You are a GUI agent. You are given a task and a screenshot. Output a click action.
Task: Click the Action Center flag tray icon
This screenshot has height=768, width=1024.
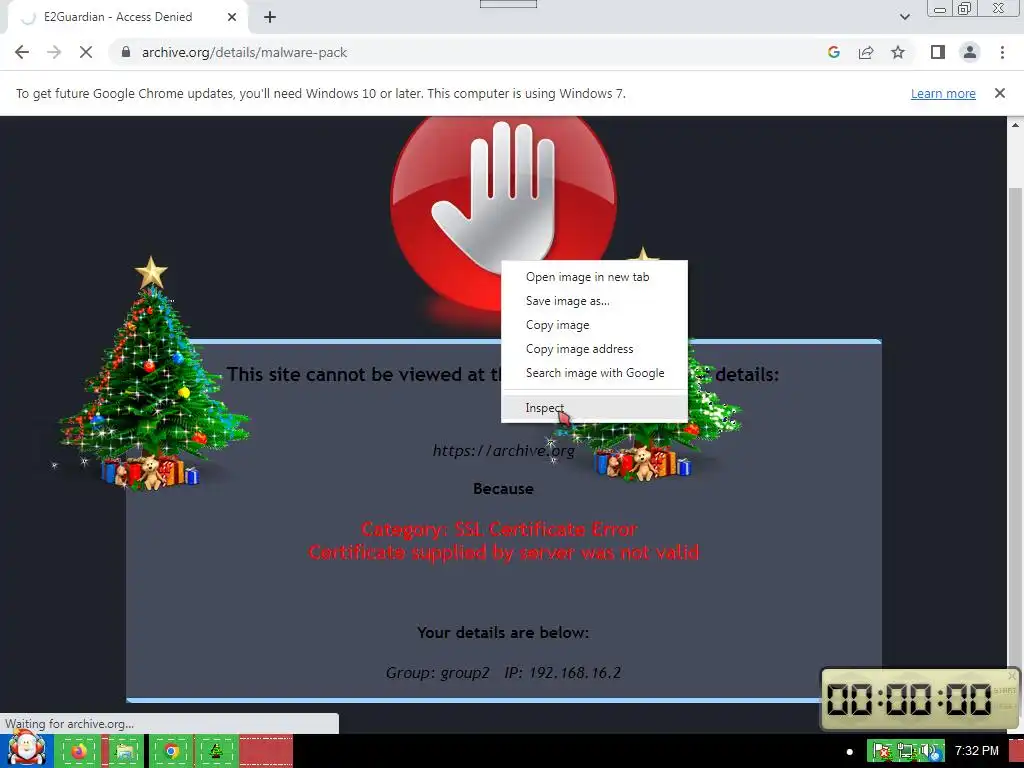coord(881,750)
